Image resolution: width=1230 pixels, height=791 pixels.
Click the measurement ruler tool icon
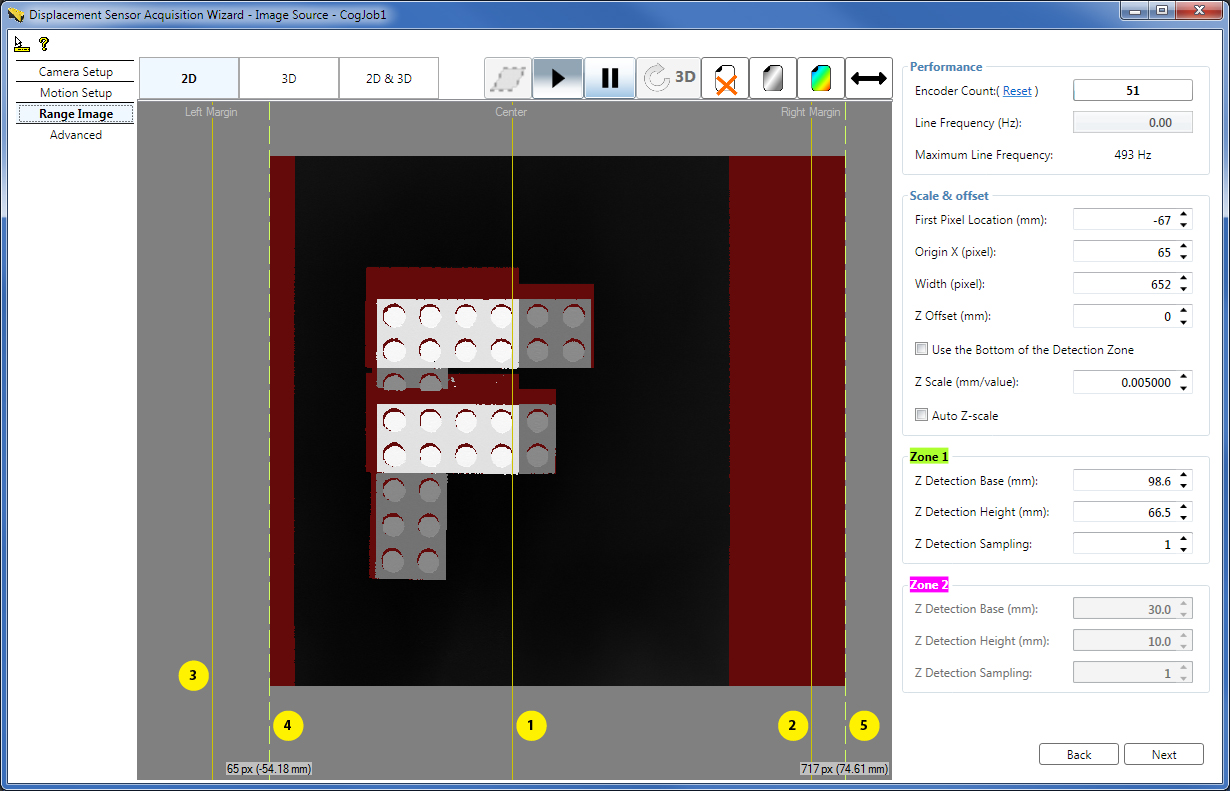pos(20,44)
